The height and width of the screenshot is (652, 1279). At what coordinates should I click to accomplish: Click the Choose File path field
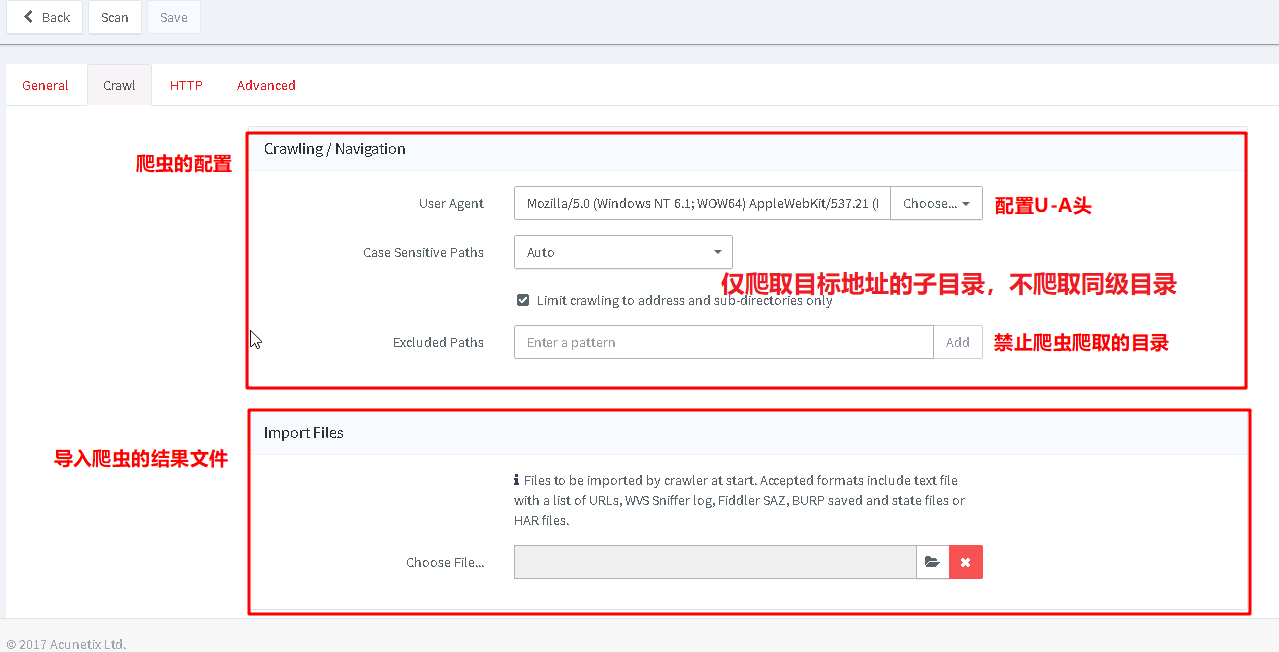point(715,562)
